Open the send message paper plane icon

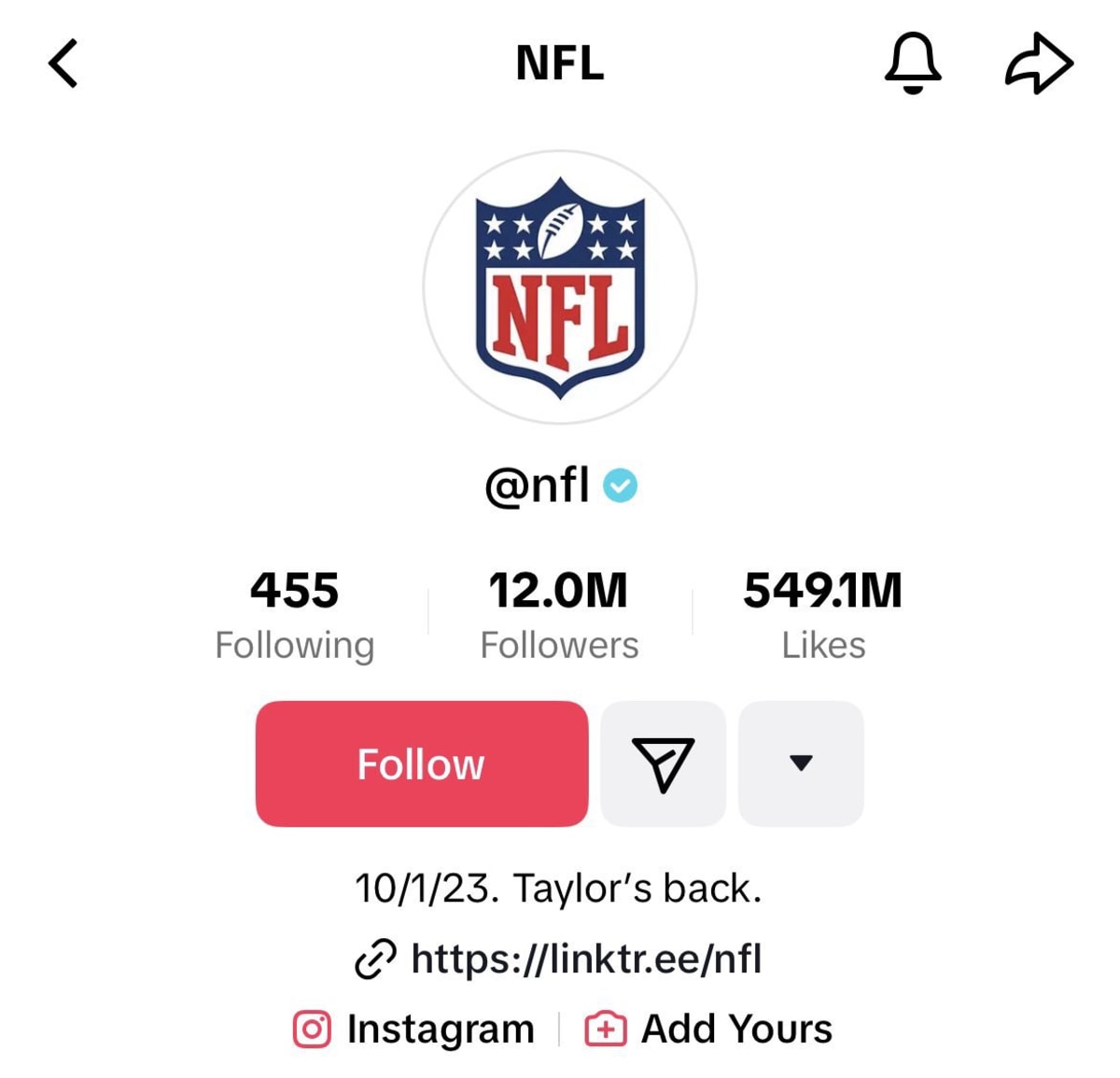(x=664, y=763)
